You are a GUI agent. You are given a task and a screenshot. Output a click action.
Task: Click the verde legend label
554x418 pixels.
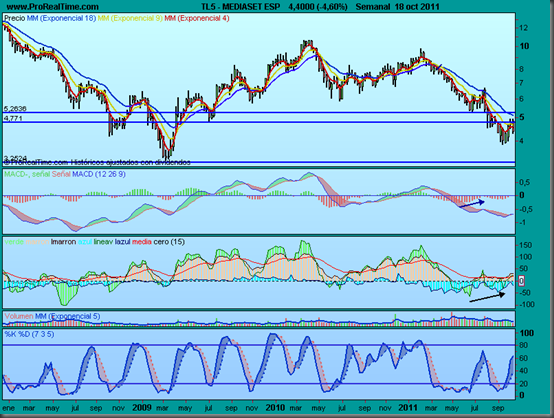click(x=14, y=242)
